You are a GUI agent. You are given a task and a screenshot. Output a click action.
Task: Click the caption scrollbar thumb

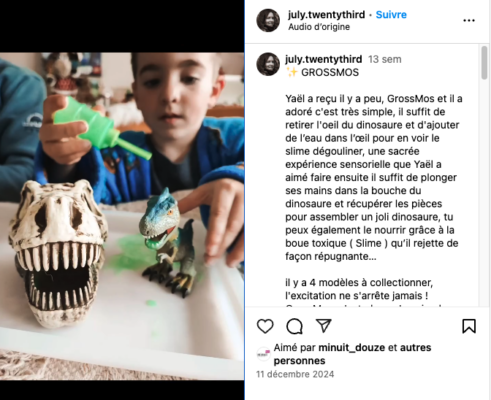click(x=484, y=63)
